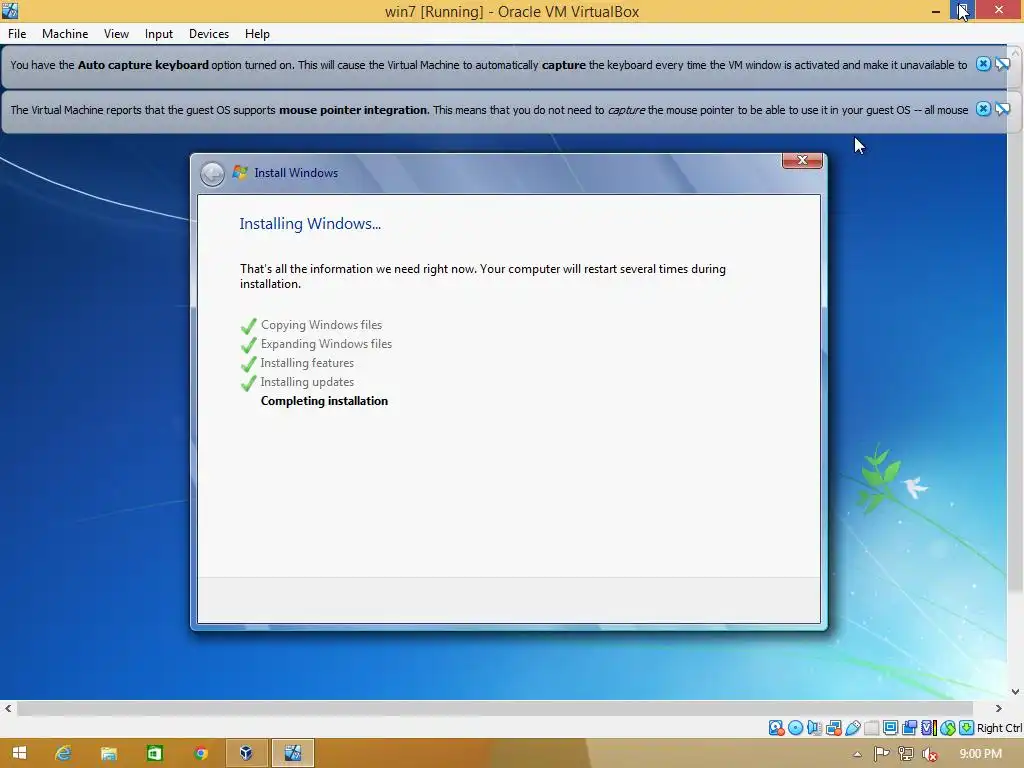
Task: Open the Input menu
Action: coord(159,34)
